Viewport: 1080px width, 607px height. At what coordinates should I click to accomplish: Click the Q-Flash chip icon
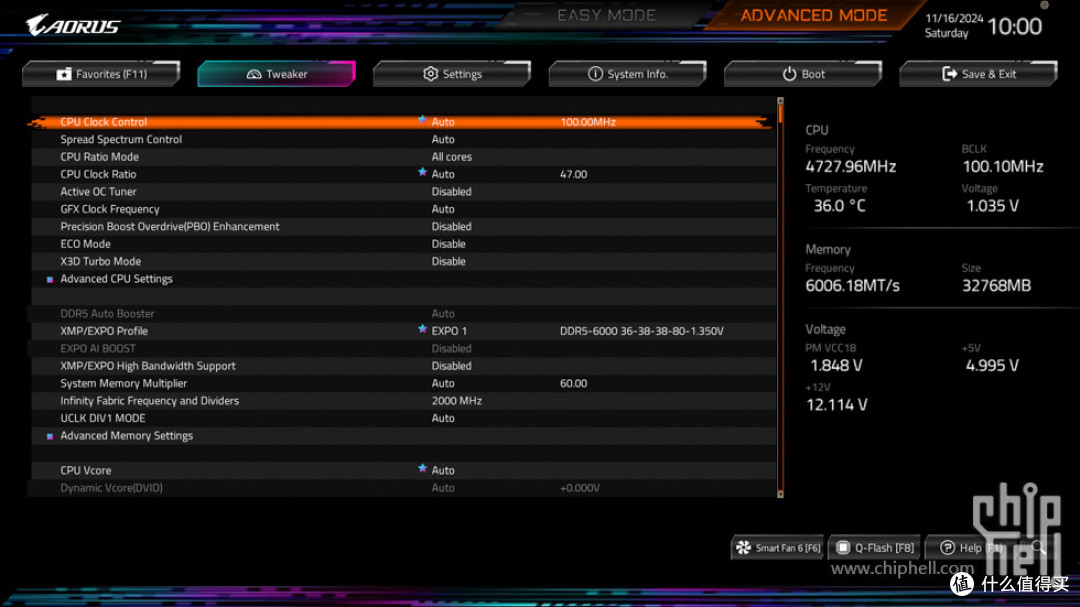pyautogui.click(x=843, y=548)
